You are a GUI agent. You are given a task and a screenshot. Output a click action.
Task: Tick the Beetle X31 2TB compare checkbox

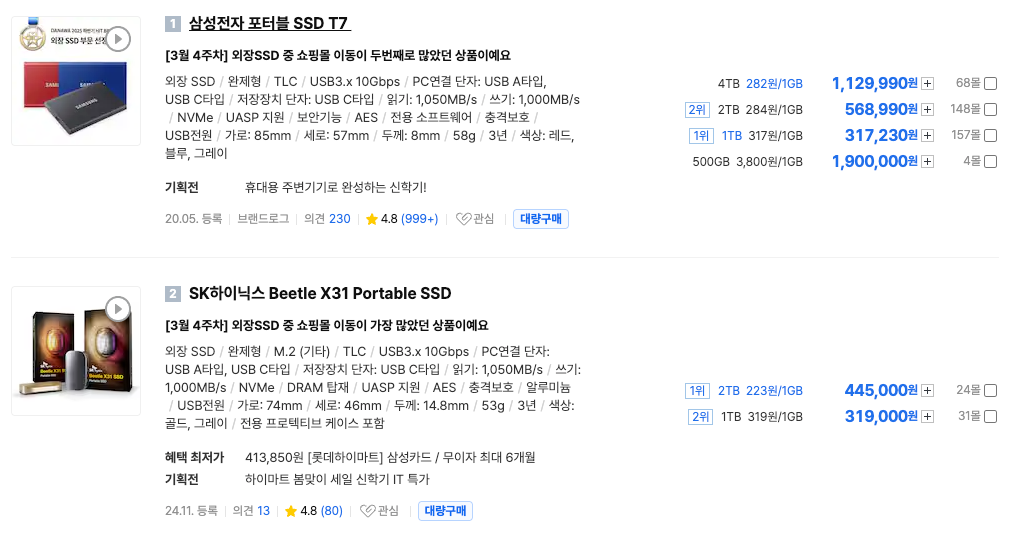pyautogui.click(x=990, y=391)
